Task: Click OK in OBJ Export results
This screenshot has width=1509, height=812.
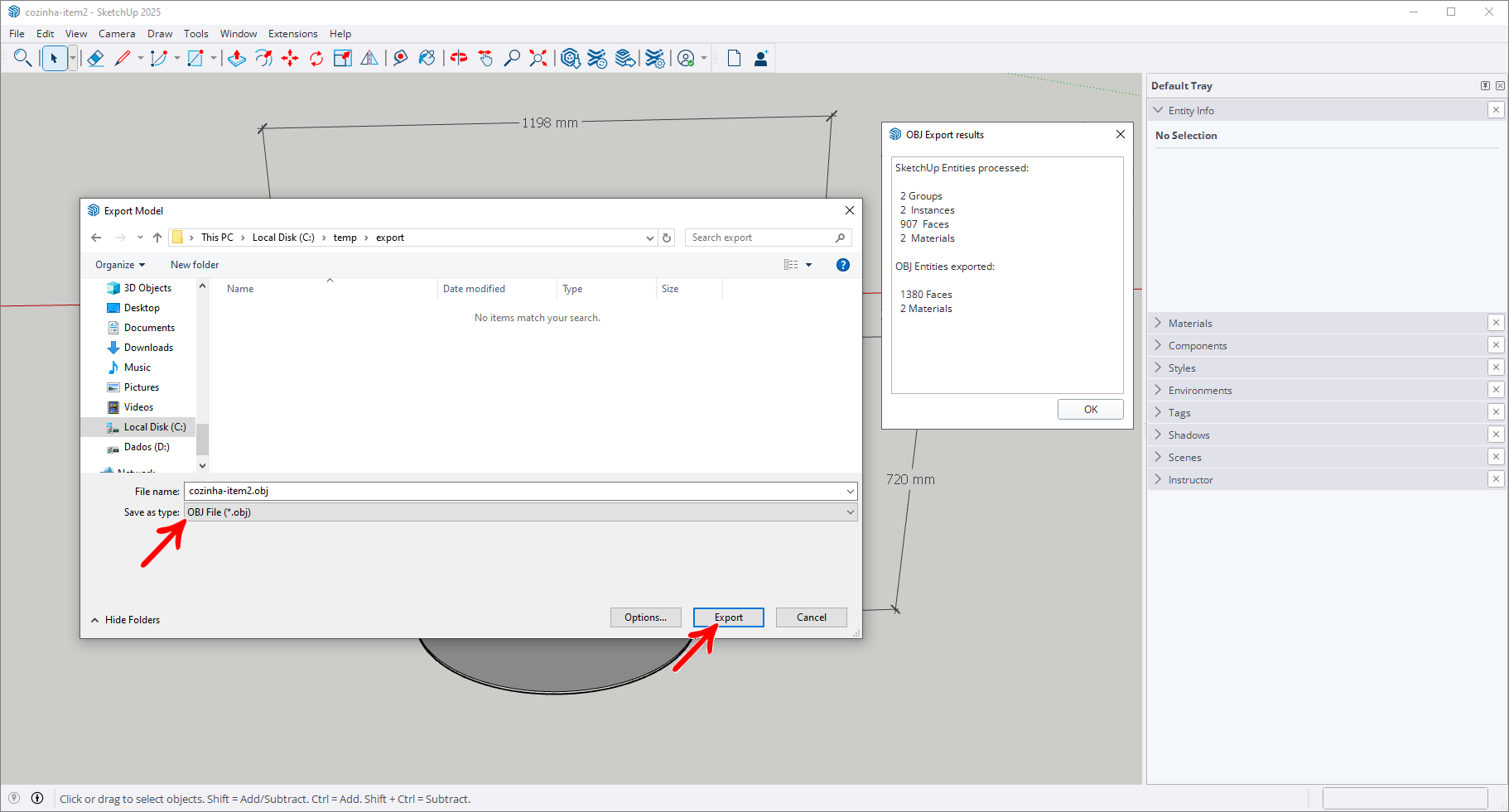Action: [x=1091, y=410]
